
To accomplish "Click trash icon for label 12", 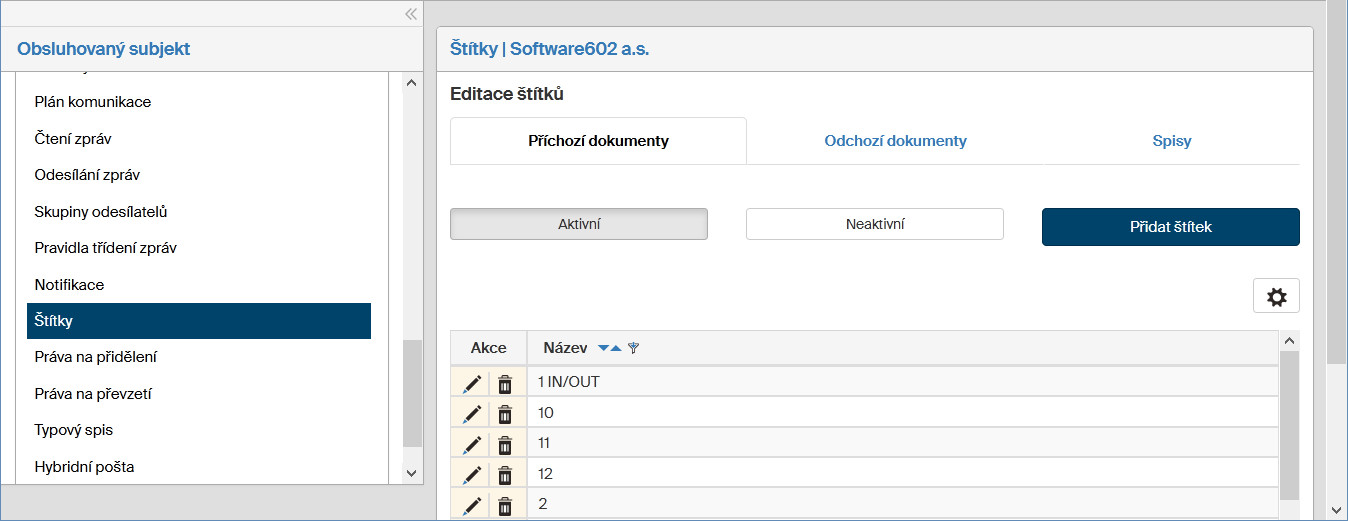I will (x=505, y=475).
